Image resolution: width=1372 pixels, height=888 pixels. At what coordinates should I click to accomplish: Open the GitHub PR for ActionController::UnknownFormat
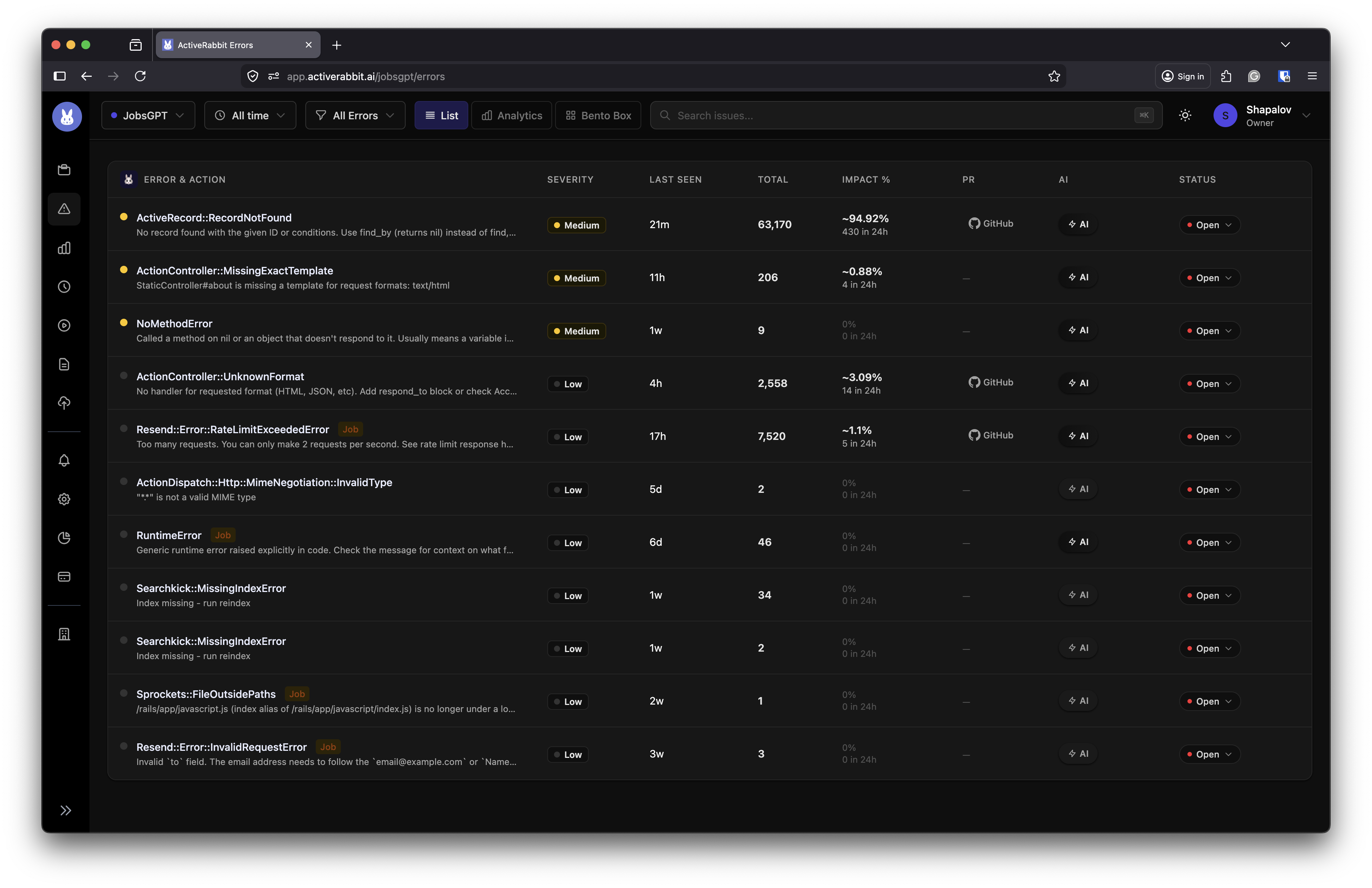990,382
